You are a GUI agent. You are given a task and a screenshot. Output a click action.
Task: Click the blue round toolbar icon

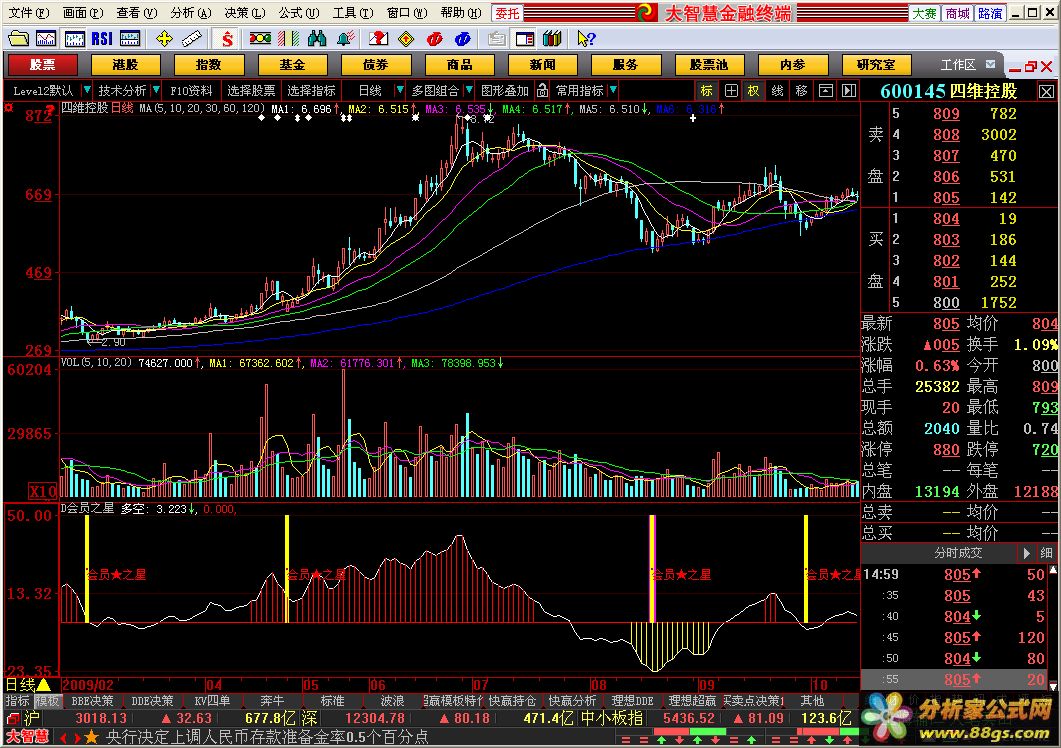point(463,39)
